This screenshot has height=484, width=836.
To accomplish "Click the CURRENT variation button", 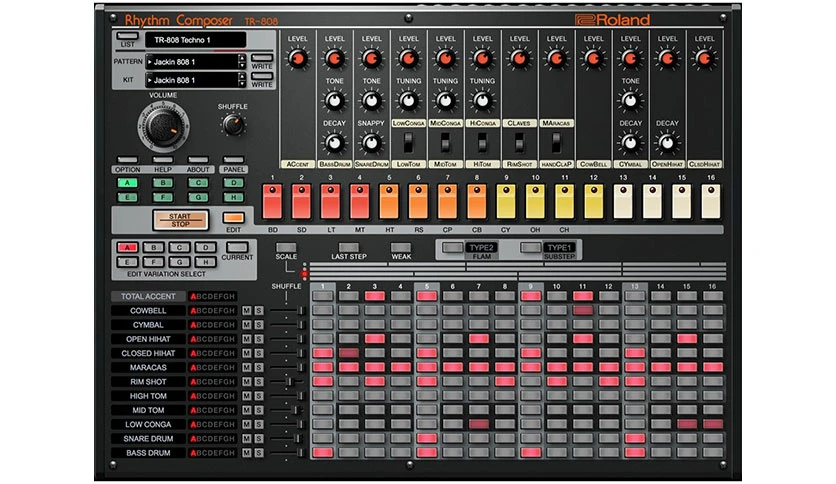I will 237,247.
